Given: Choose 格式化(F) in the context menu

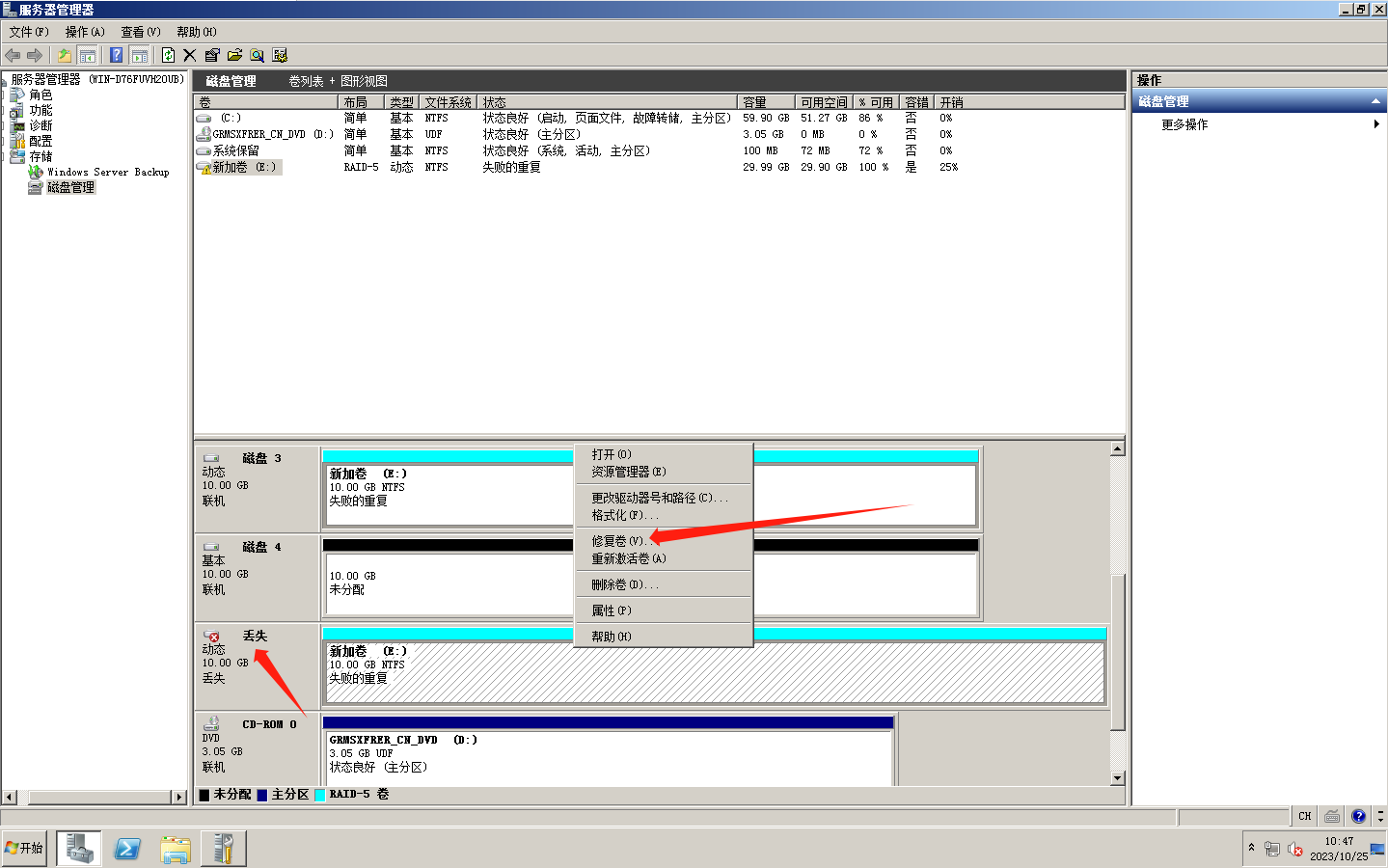Looking at the screenshot, I should point(663,515).
